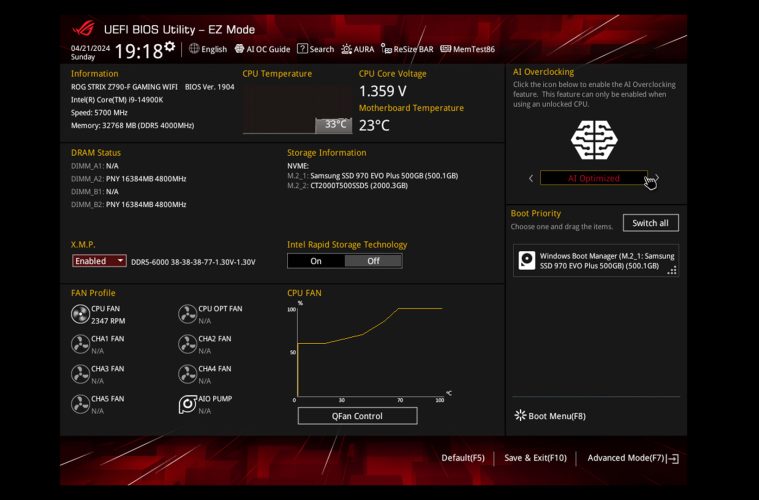This screenshot has height=500, width=759.
Task: Click the AI Optimized mode field
Action: pyautogui.click(x=593, y=178)
